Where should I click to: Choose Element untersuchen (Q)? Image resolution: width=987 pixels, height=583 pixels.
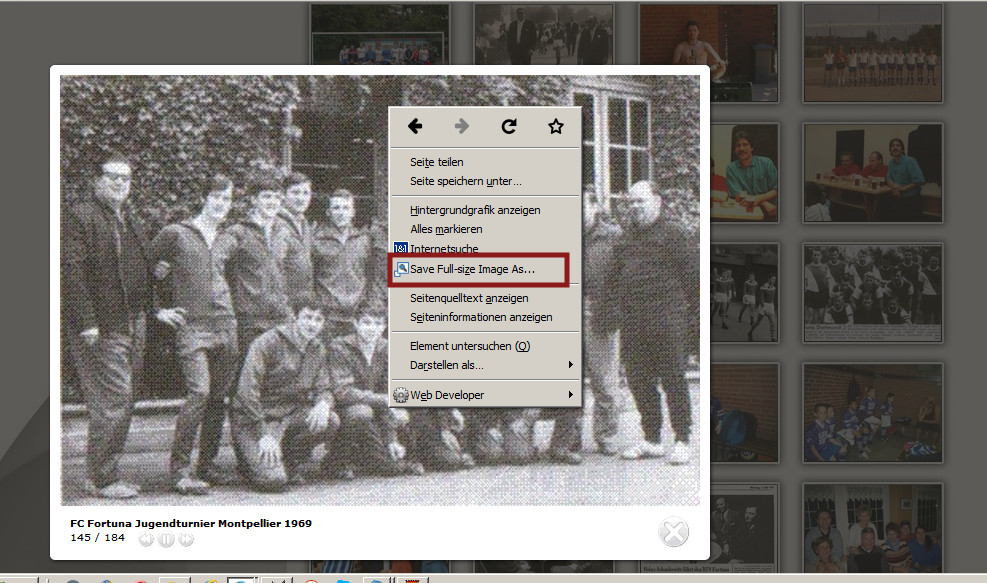tap(485, 346)
